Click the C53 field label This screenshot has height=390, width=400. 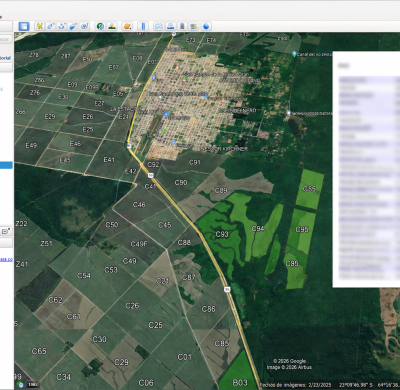(111, 270)
